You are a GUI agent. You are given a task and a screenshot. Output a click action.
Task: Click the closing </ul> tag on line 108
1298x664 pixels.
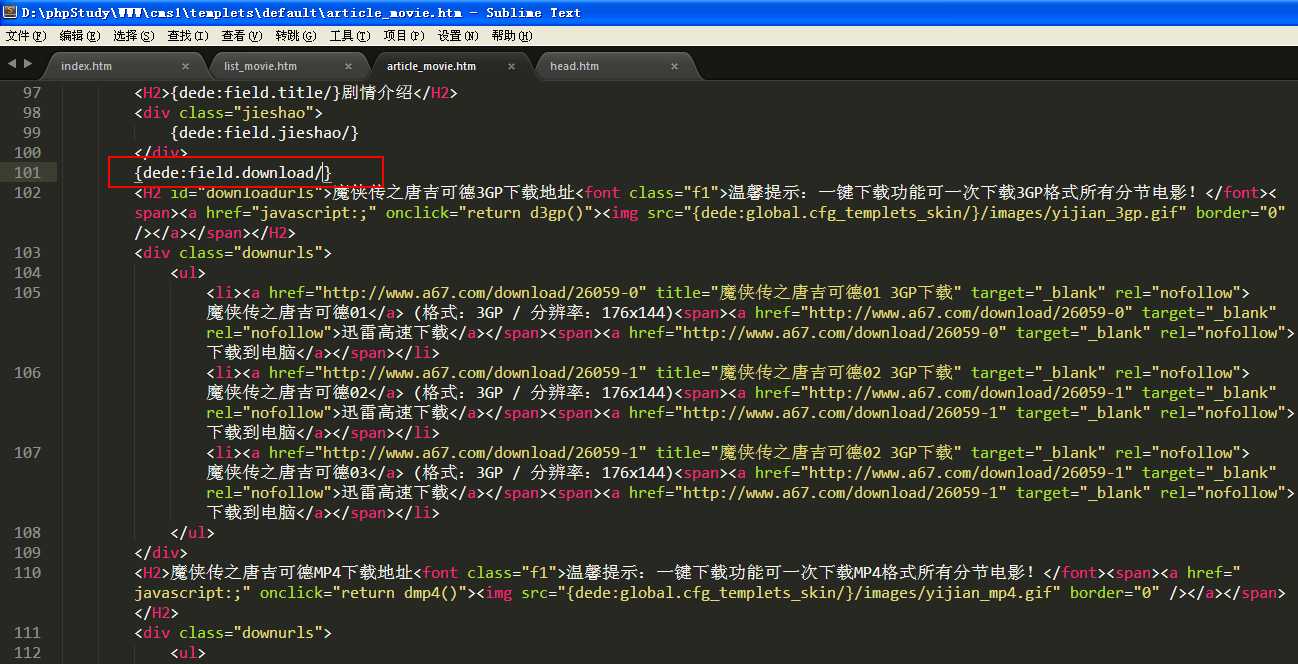pos(193,533)
